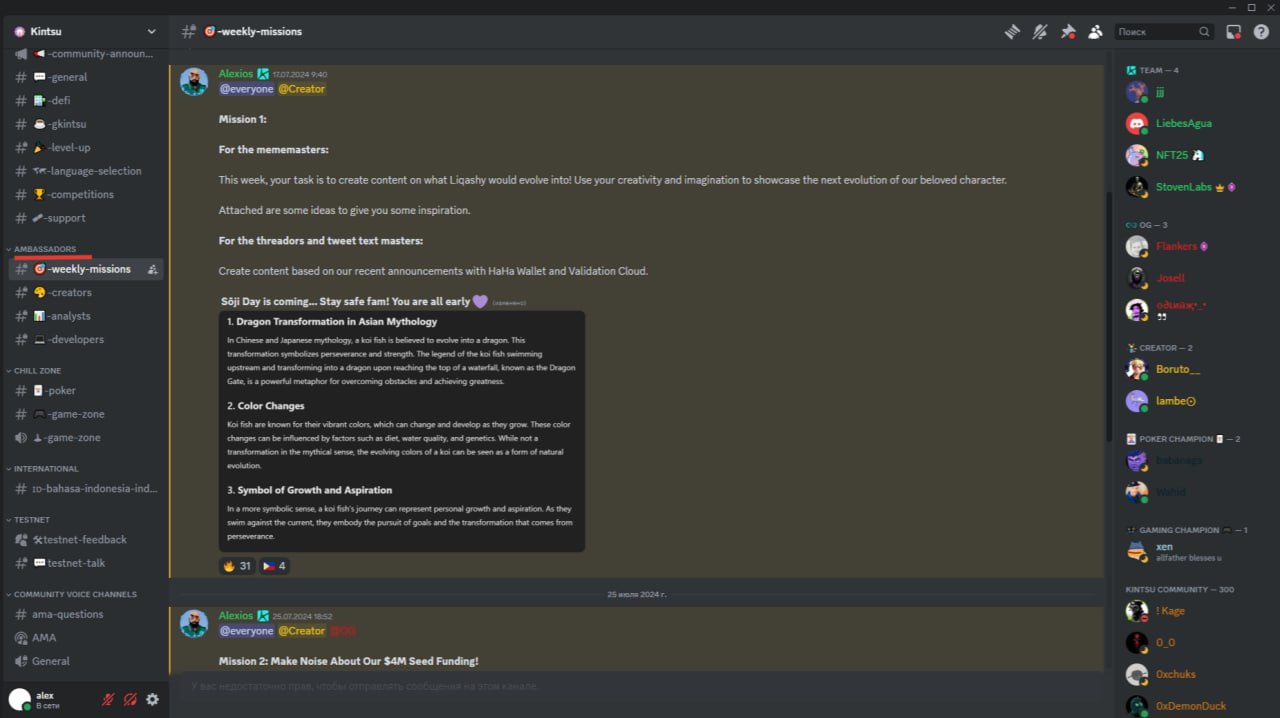Collapse the CHILL ZONE category

coord(37,371)
